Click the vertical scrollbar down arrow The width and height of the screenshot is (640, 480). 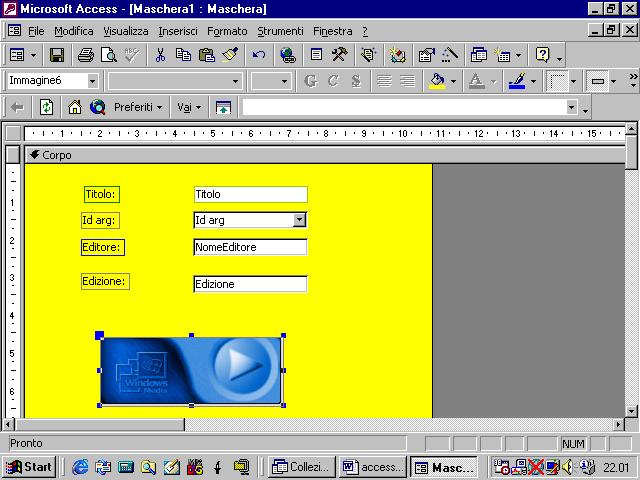(x=631, y=411)
